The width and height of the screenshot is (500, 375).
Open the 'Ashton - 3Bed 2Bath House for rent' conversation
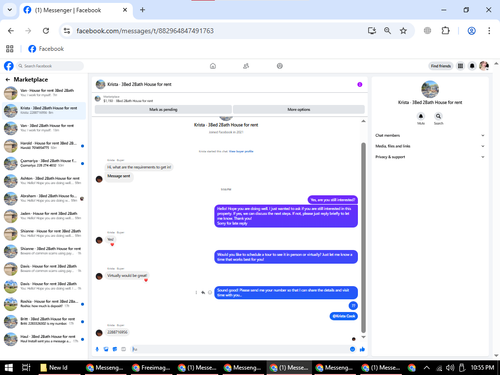44,181
